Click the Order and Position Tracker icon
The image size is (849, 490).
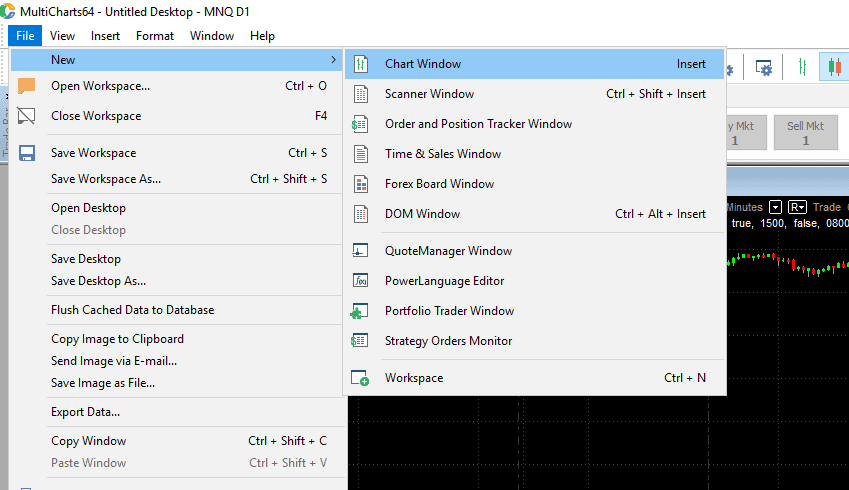coord(360,124)
